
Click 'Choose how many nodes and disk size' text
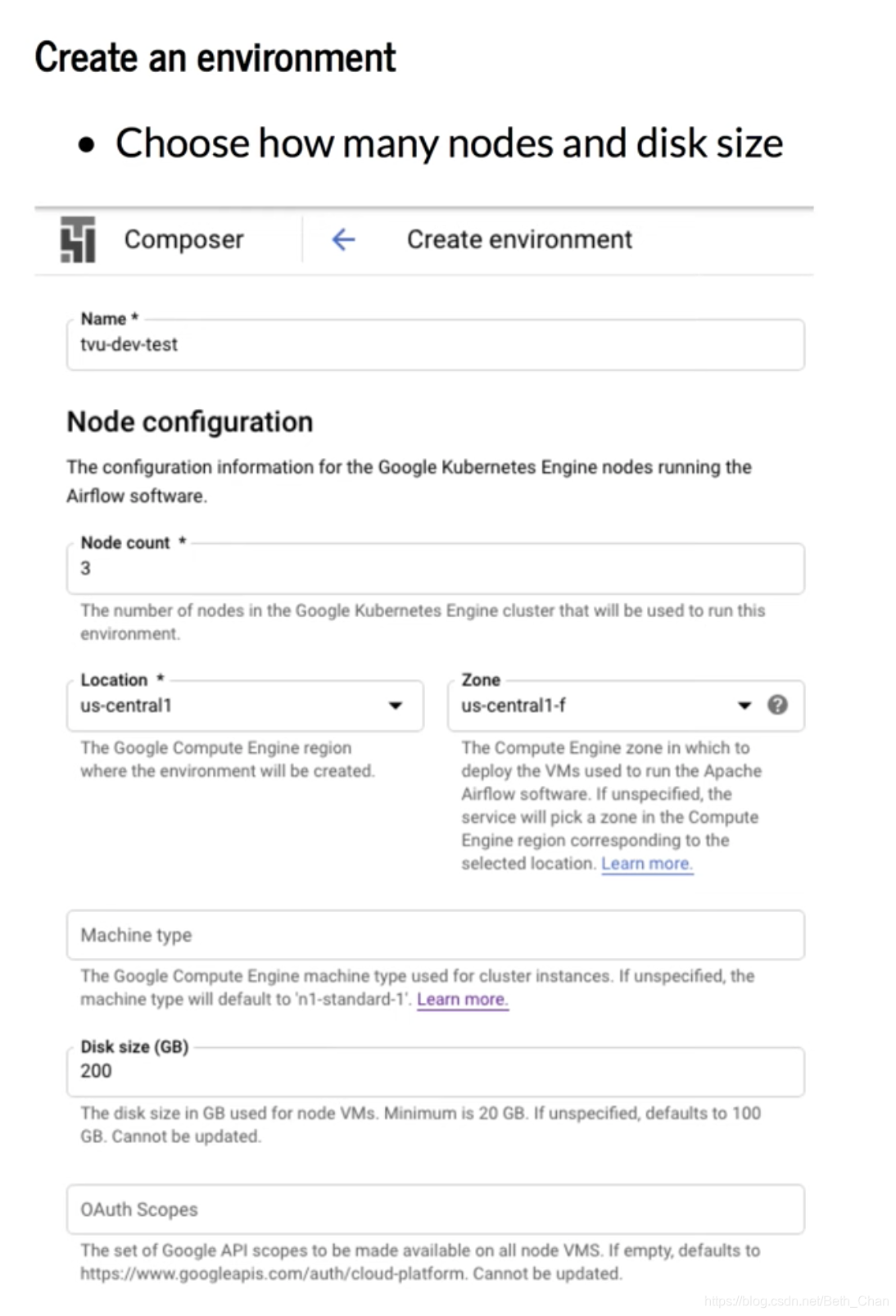449,143
